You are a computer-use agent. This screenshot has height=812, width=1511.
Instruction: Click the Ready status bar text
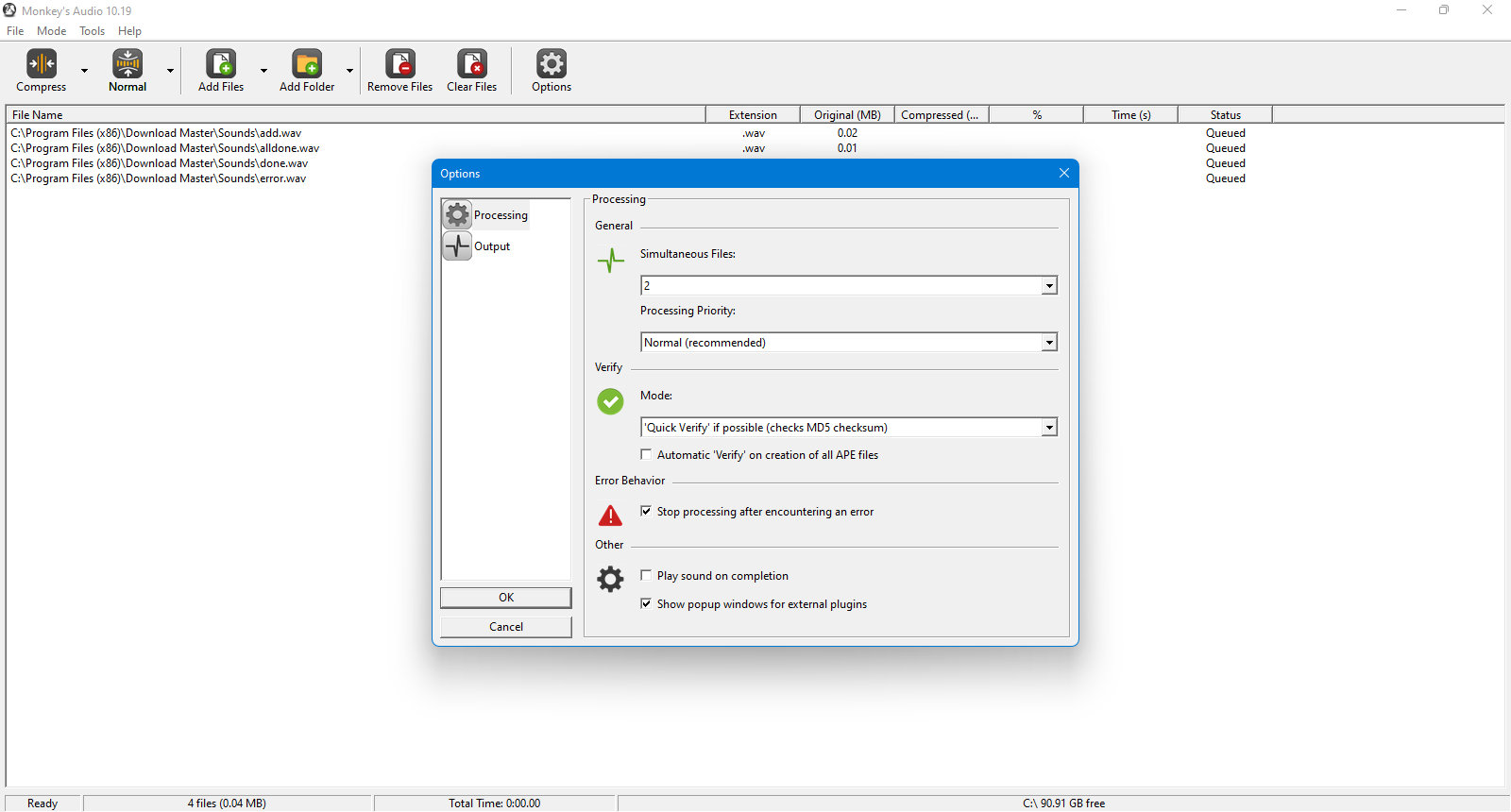[42, 804]
